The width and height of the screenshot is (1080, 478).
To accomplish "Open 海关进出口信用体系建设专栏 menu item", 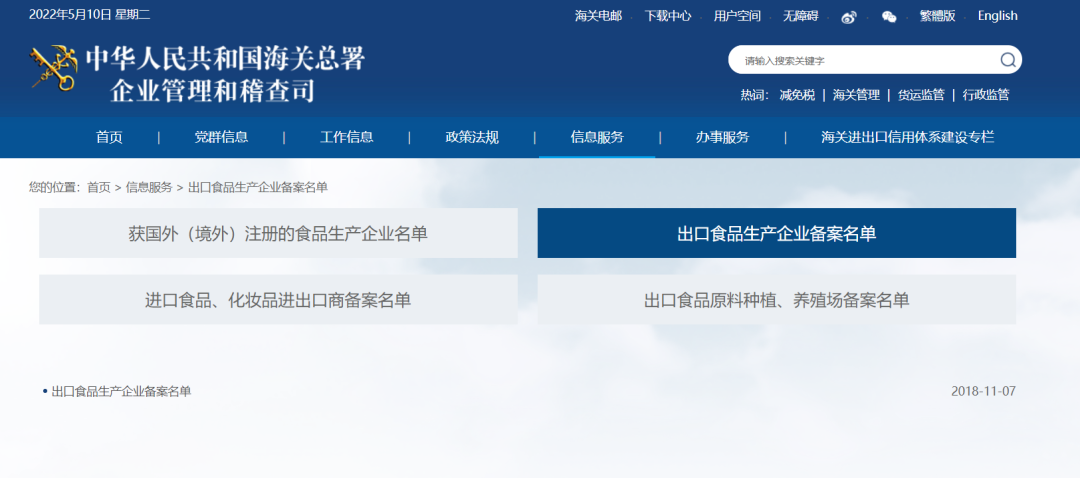I will (907, 137).
